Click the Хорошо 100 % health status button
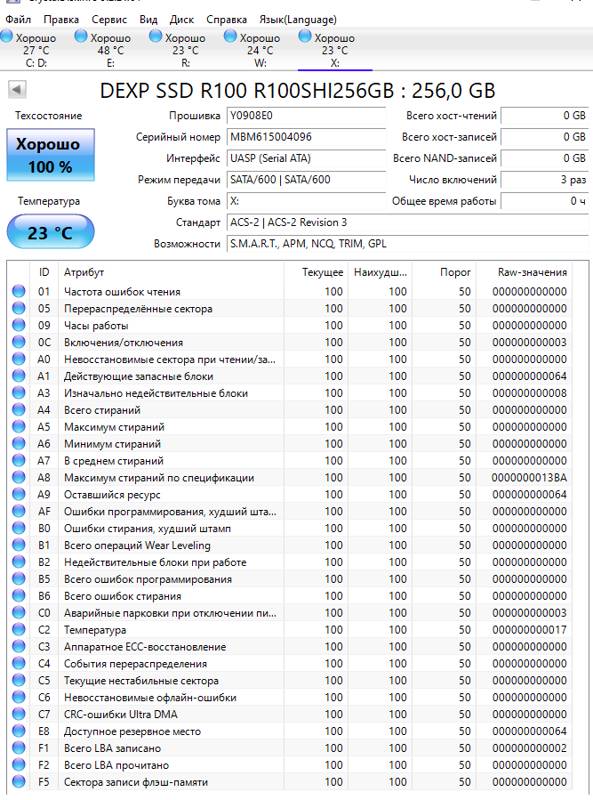 [51, 155]
